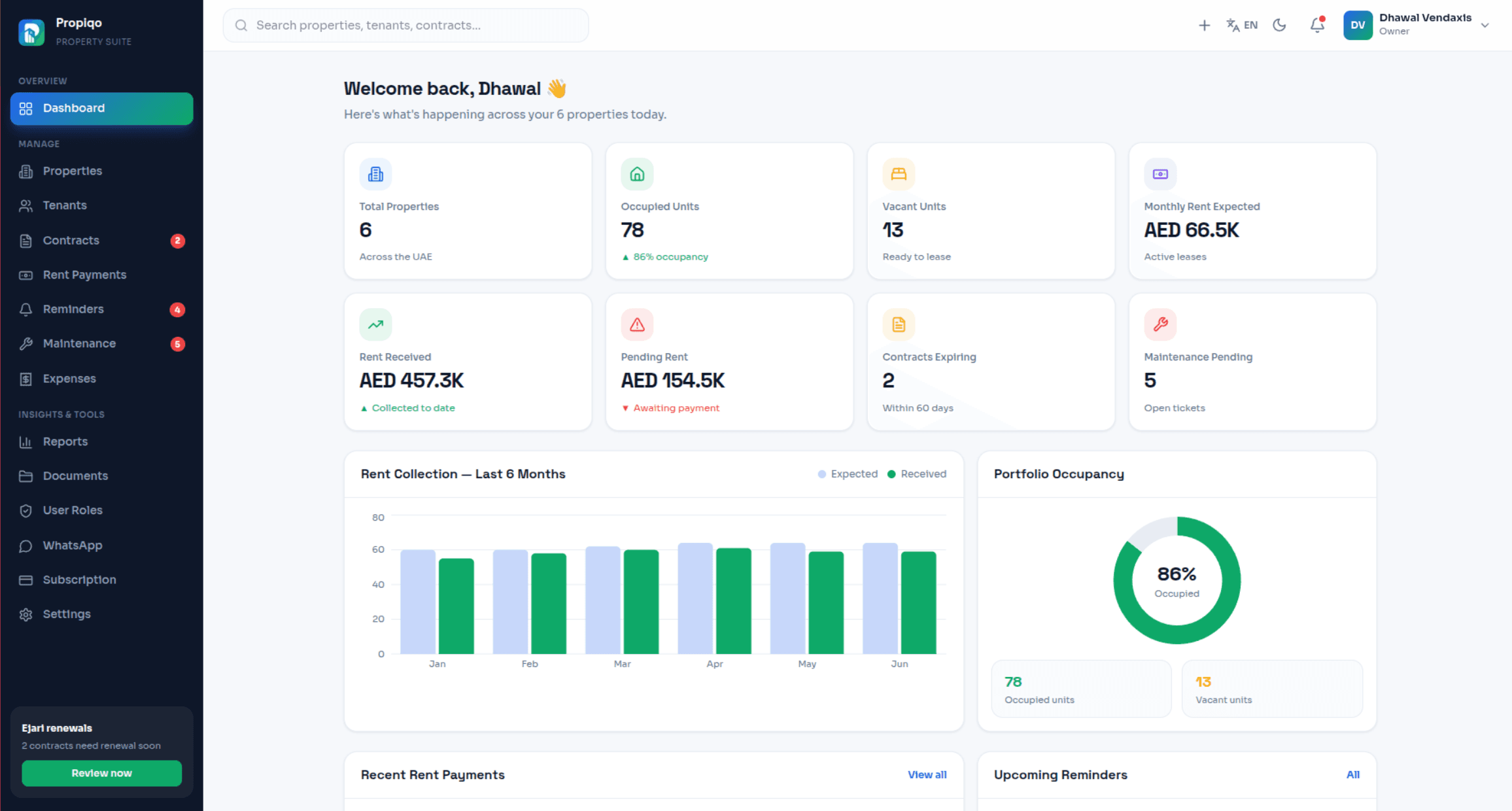Click the Propiqo logo icon

[x=31, y=31]
